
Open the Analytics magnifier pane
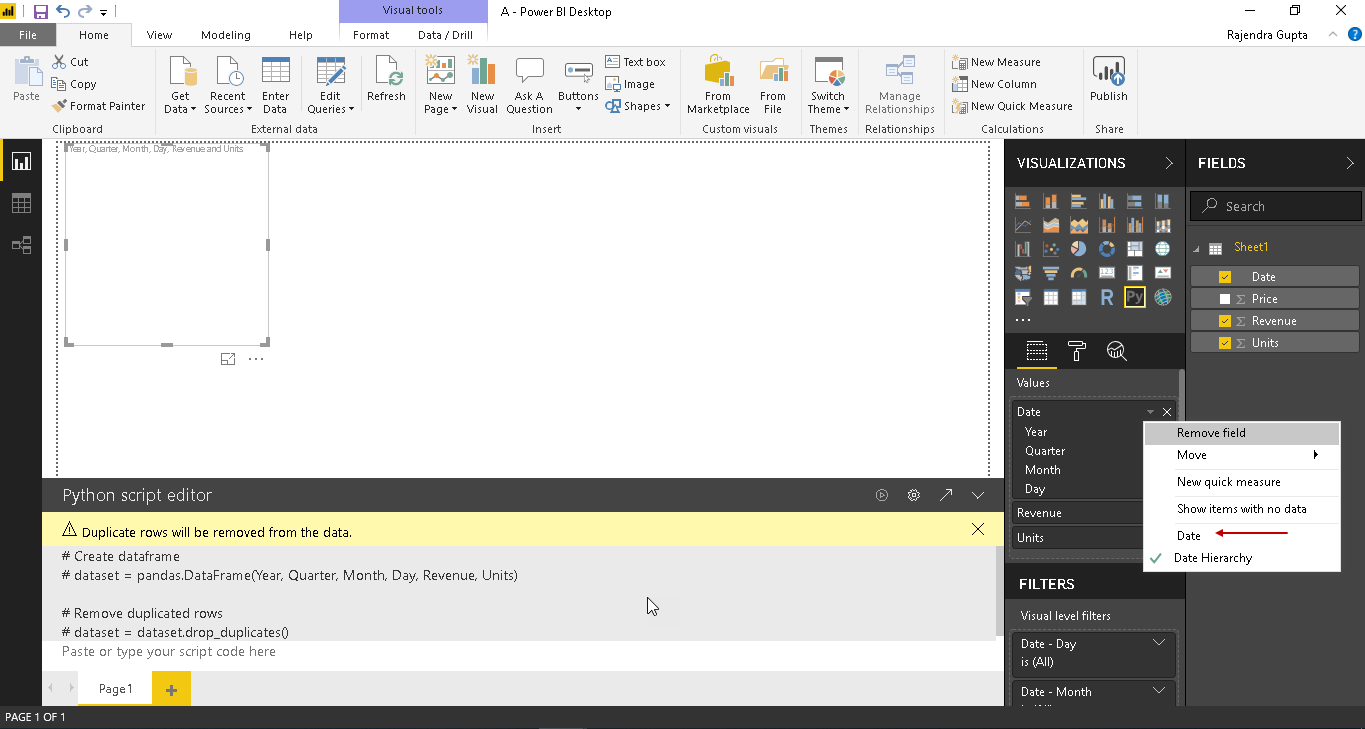pyautogui.click(x=1117, y=351)
